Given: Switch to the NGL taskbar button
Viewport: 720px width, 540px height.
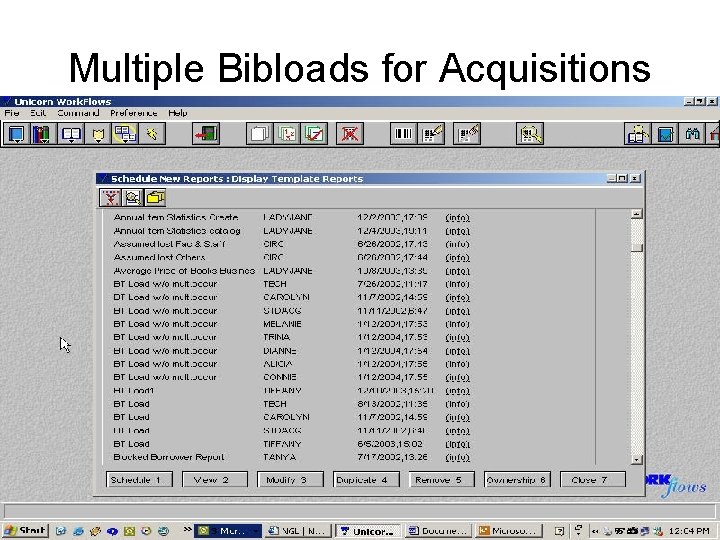Looking at the screenshot, I should [x=298, y=531].
